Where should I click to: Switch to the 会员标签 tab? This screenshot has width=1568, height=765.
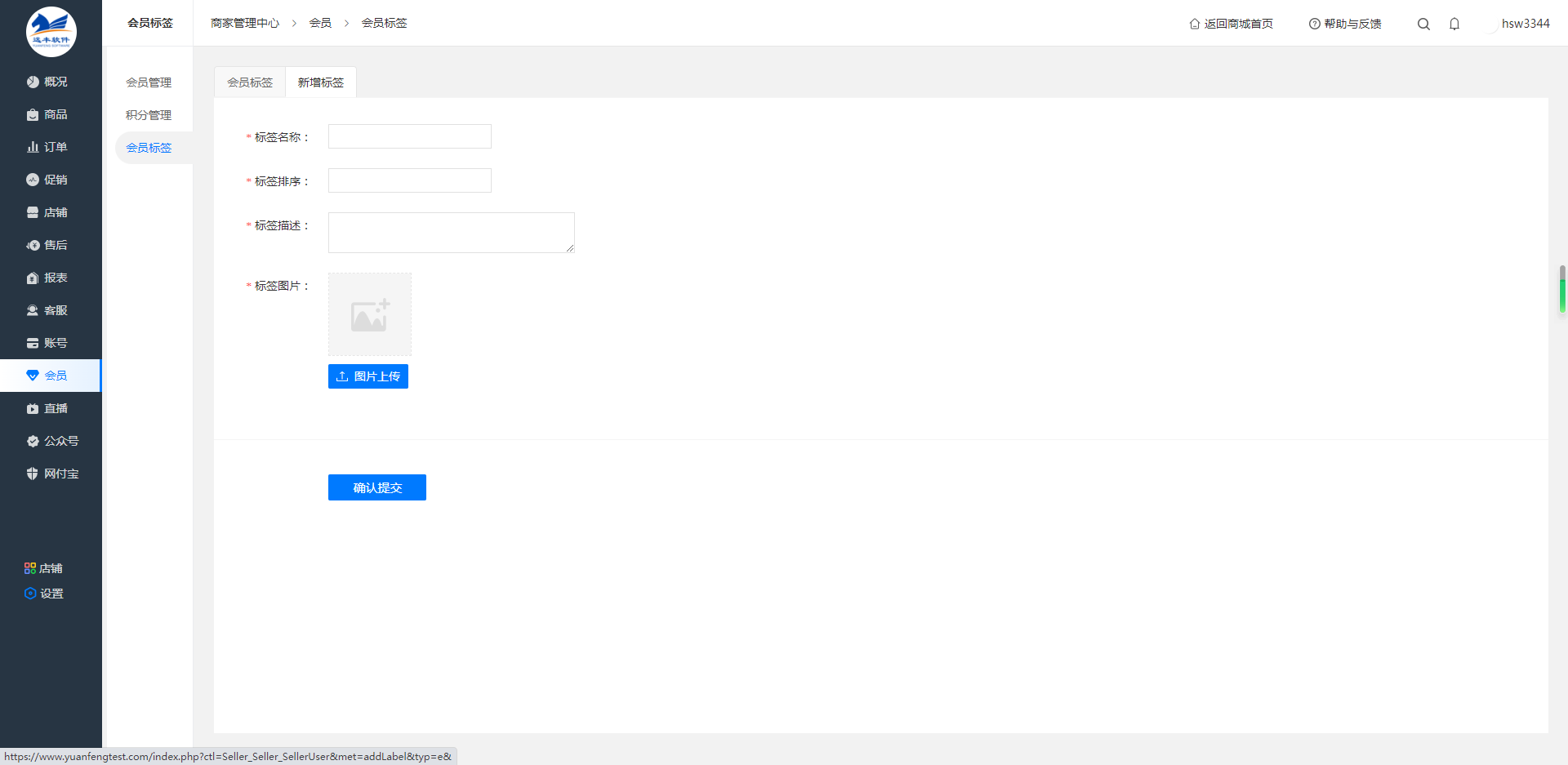point(250,82)
